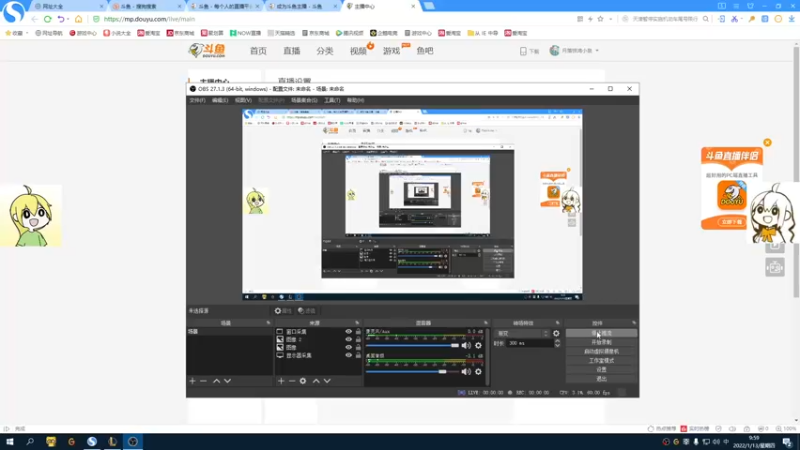Click 设置 button in OBS controls
Image resolution: width=800 pixels, height=450 pixels.
(x=601, y=369)
